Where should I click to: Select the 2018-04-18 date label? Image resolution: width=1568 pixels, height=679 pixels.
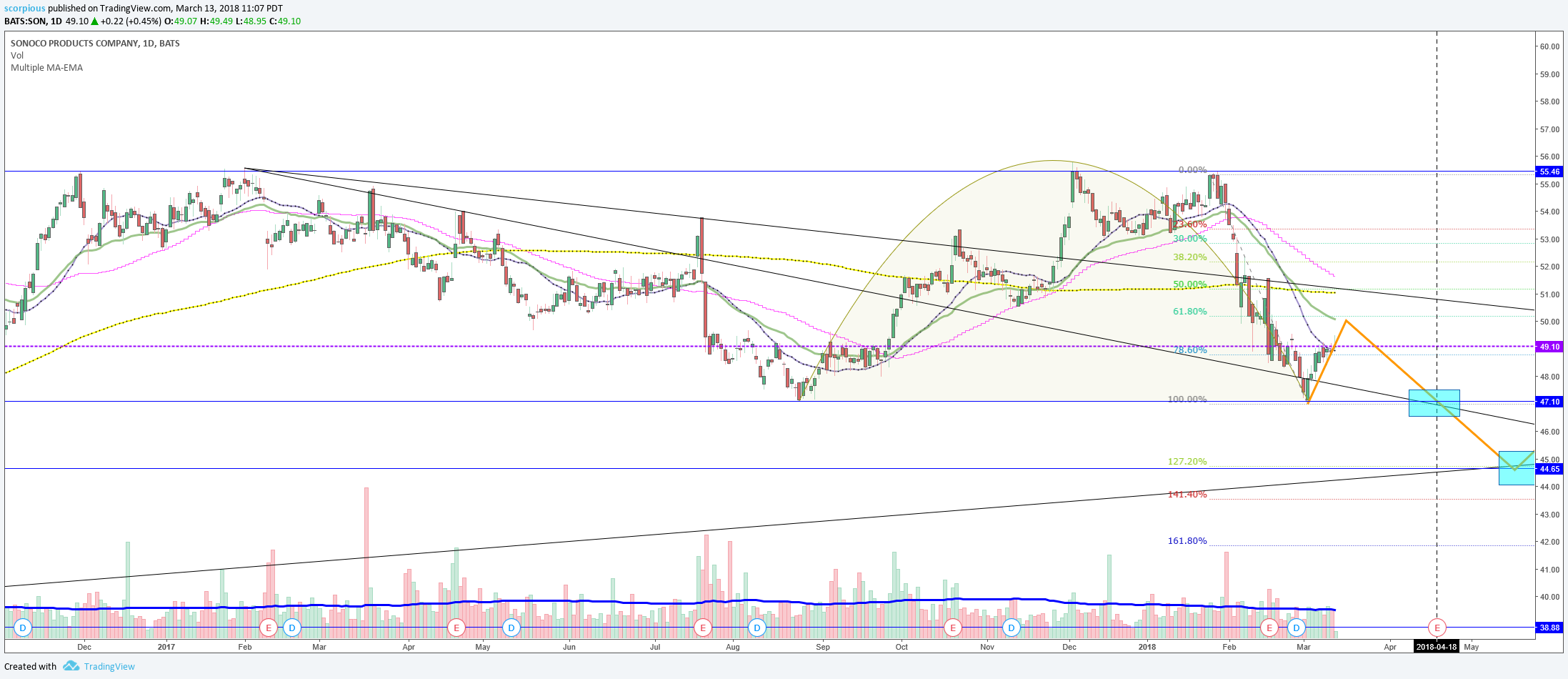click(1437, 647)
